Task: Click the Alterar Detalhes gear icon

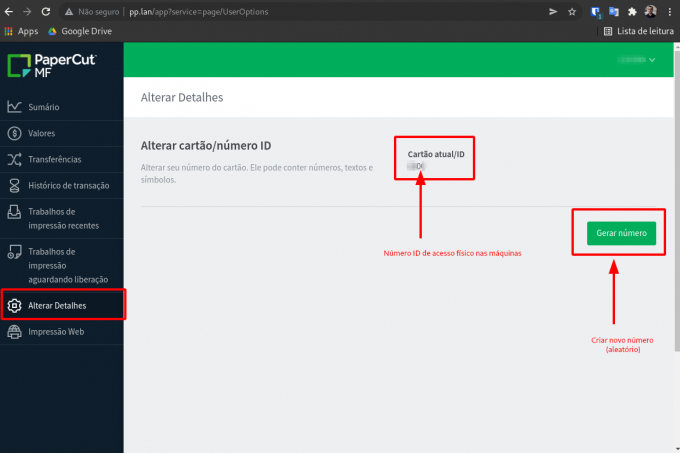Action: click(14, 306)
